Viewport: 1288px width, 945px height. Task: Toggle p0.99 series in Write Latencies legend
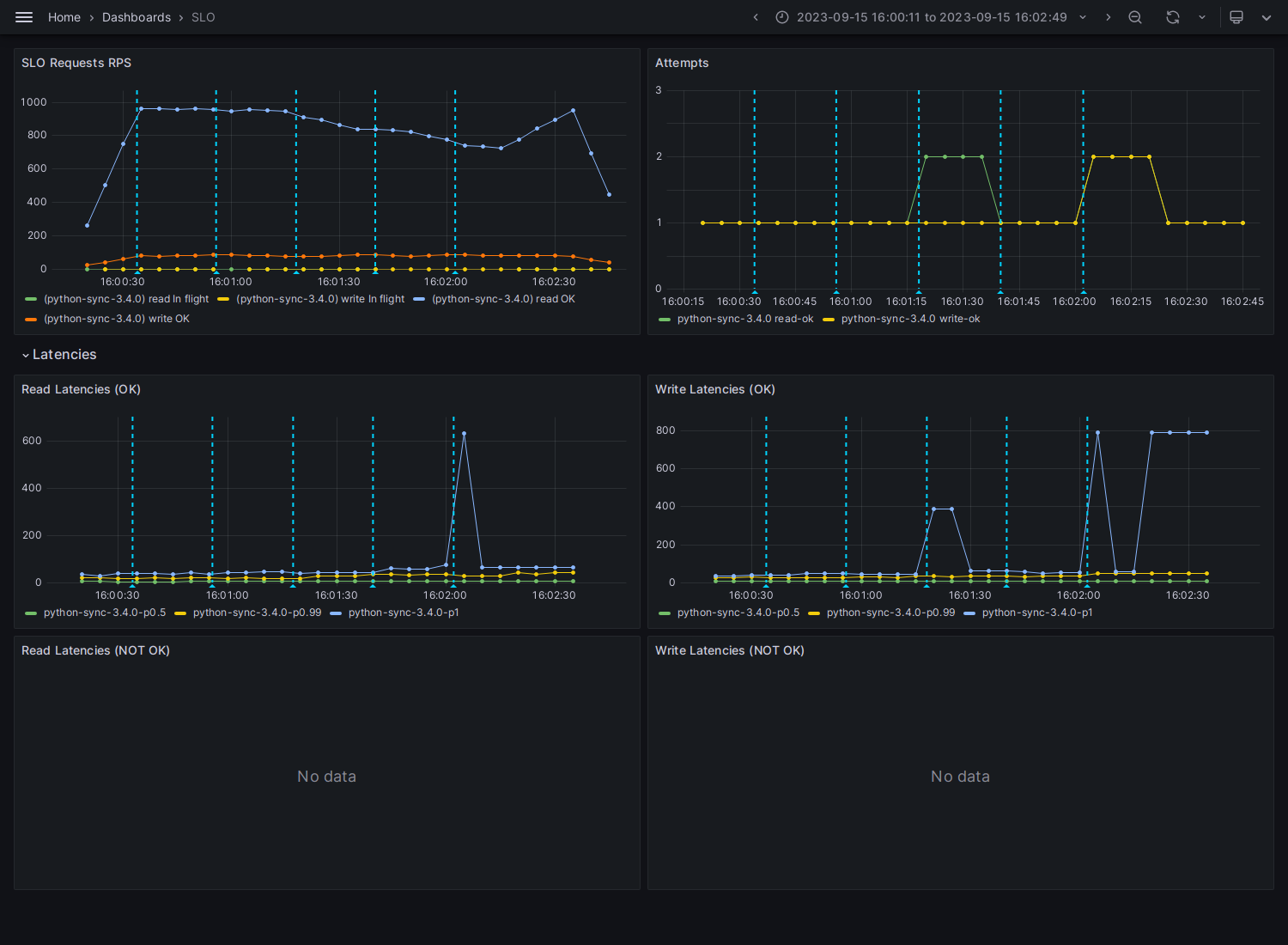click(x=890, y=613)
